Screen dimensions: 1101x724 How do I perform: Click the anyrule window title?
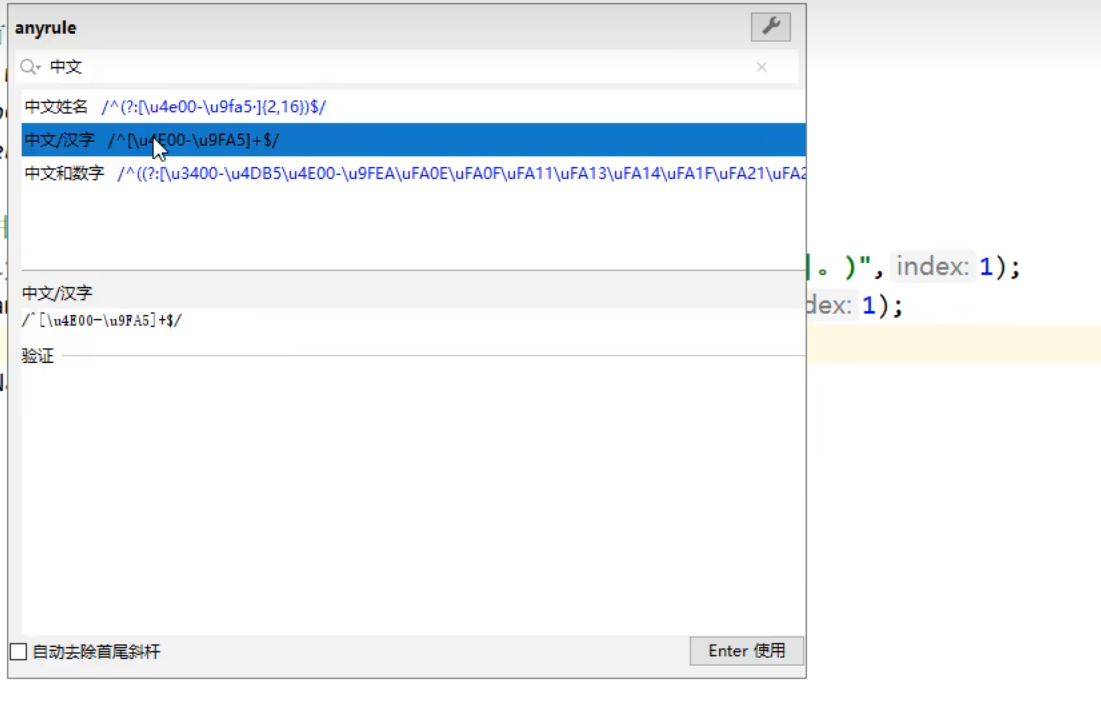pyautogui.click(x=46, y=28)
